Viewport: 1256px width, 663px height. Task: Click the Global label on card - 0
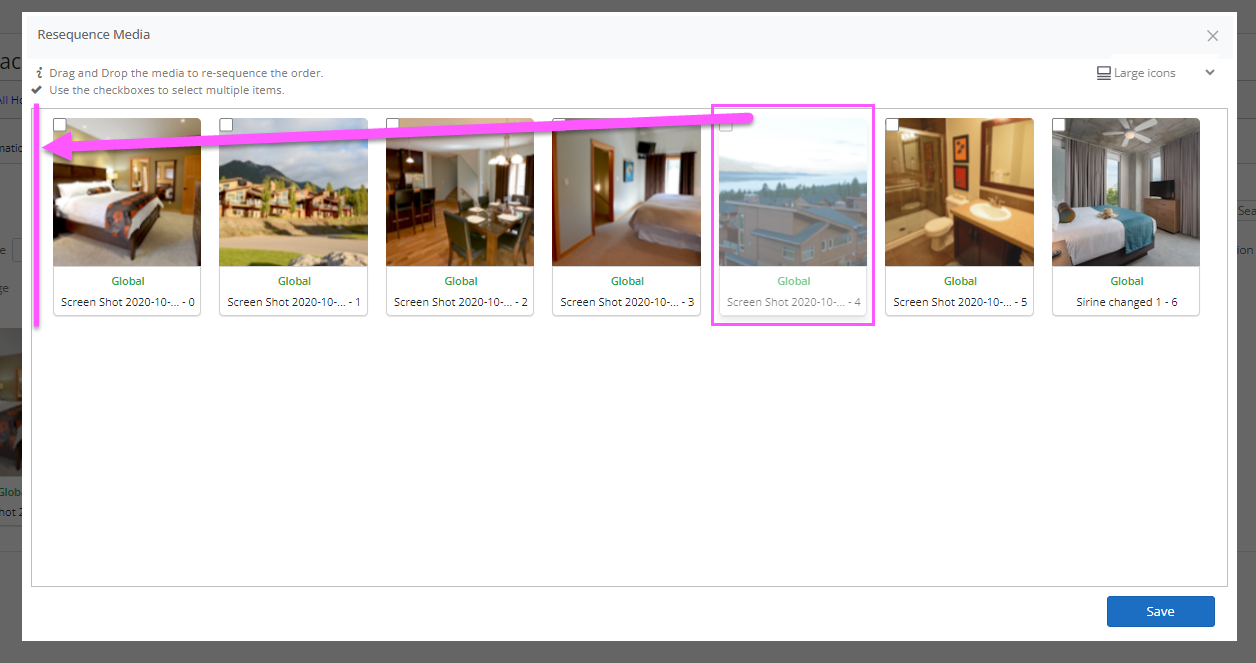pos(127,281)
